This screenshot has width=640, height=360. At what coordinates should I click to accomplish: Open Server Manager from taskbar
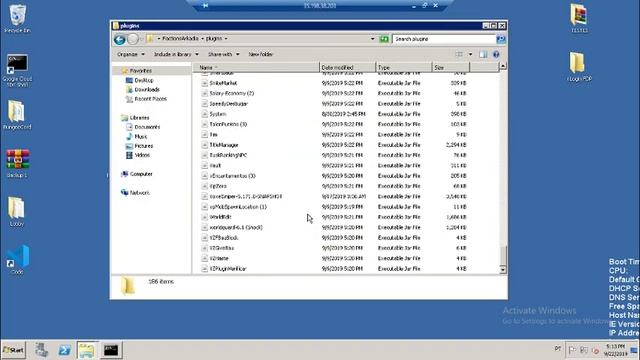41,350
